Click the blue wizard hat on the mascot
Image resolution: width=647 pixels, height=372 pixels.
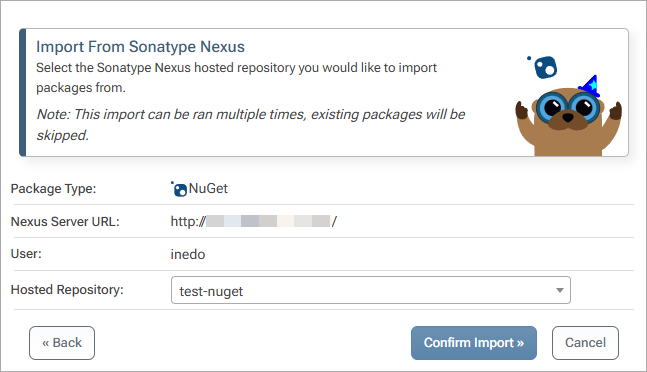pos(589,86)
